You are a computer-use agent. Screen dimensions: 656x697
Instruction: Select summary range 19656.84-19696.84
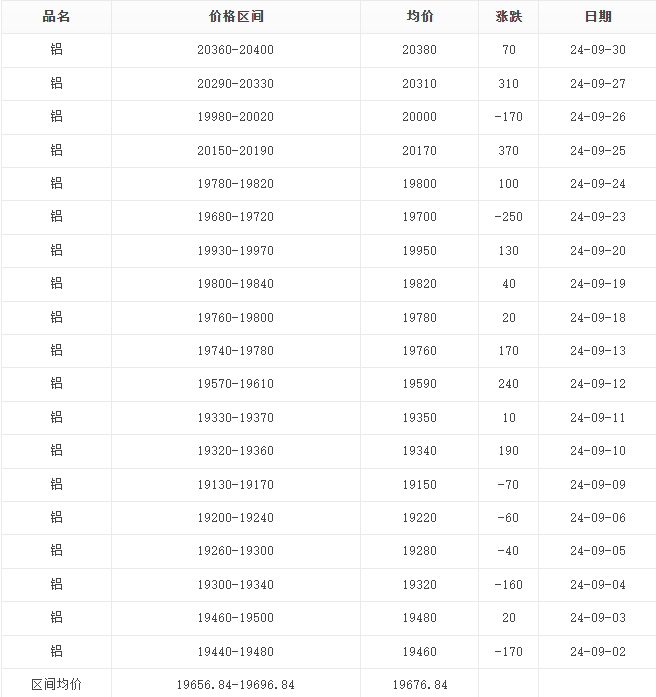235,684
